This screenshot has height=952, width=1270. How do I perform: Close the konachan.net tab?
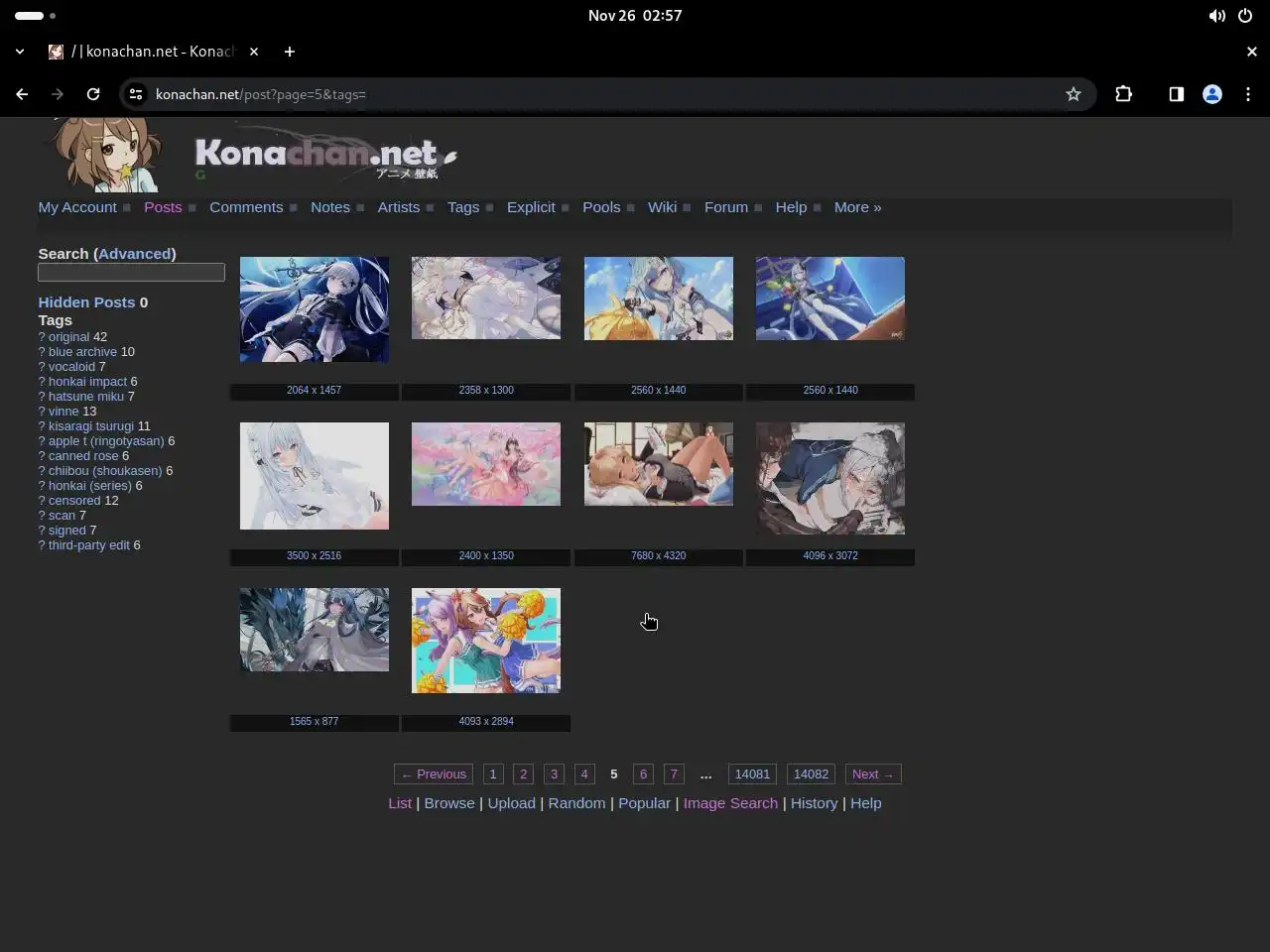254,52
